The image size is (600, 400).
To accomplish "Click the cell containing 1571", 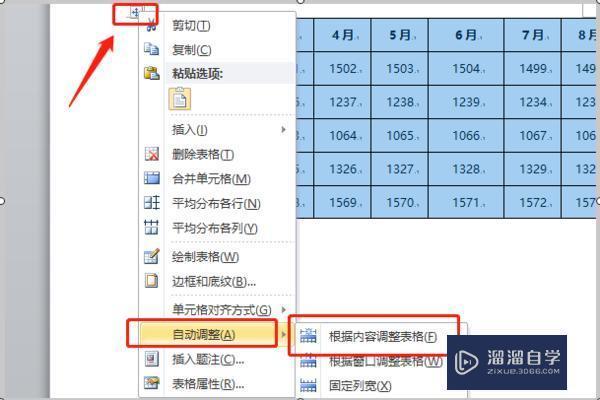I will [x=466, y=202].
